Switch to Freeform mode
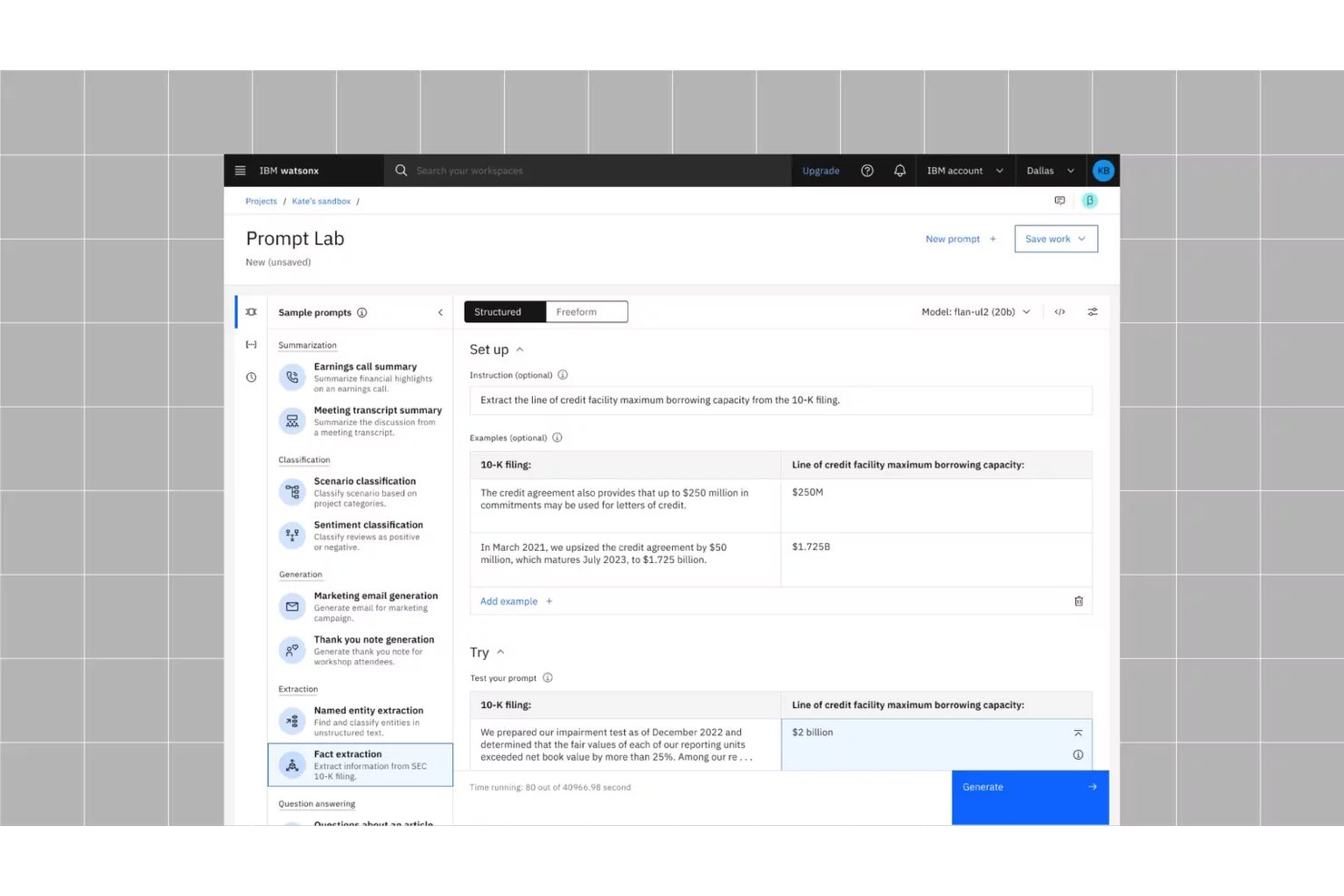This screenshot has width=1344, height=896. [x=587, y=312]
